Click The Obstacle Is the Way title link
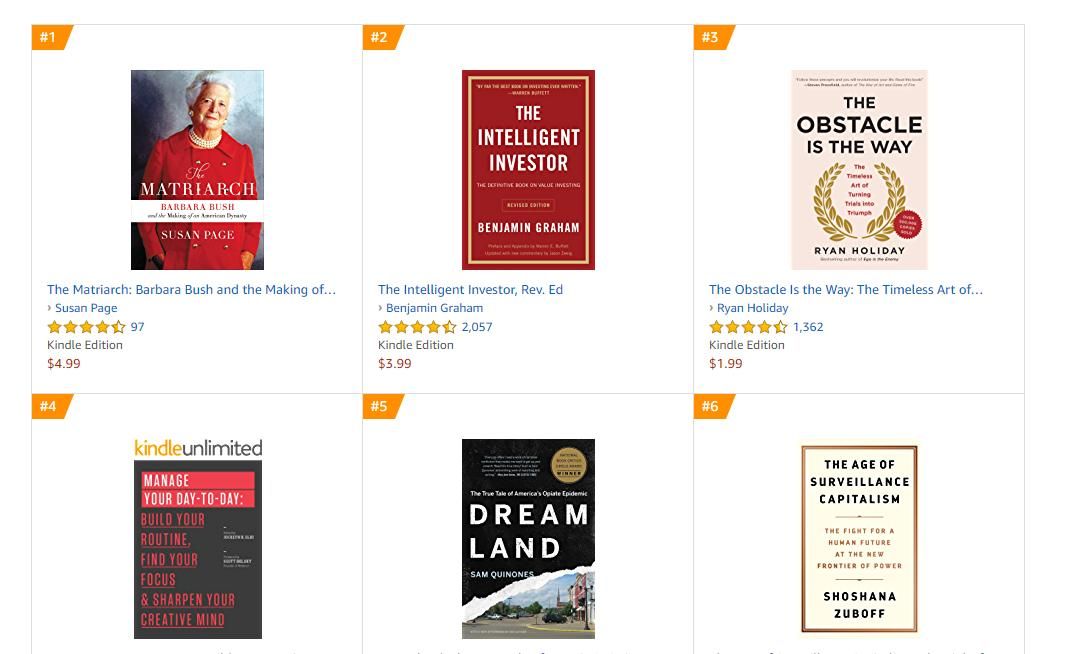Screen dimensions: 1091x654 846,290
